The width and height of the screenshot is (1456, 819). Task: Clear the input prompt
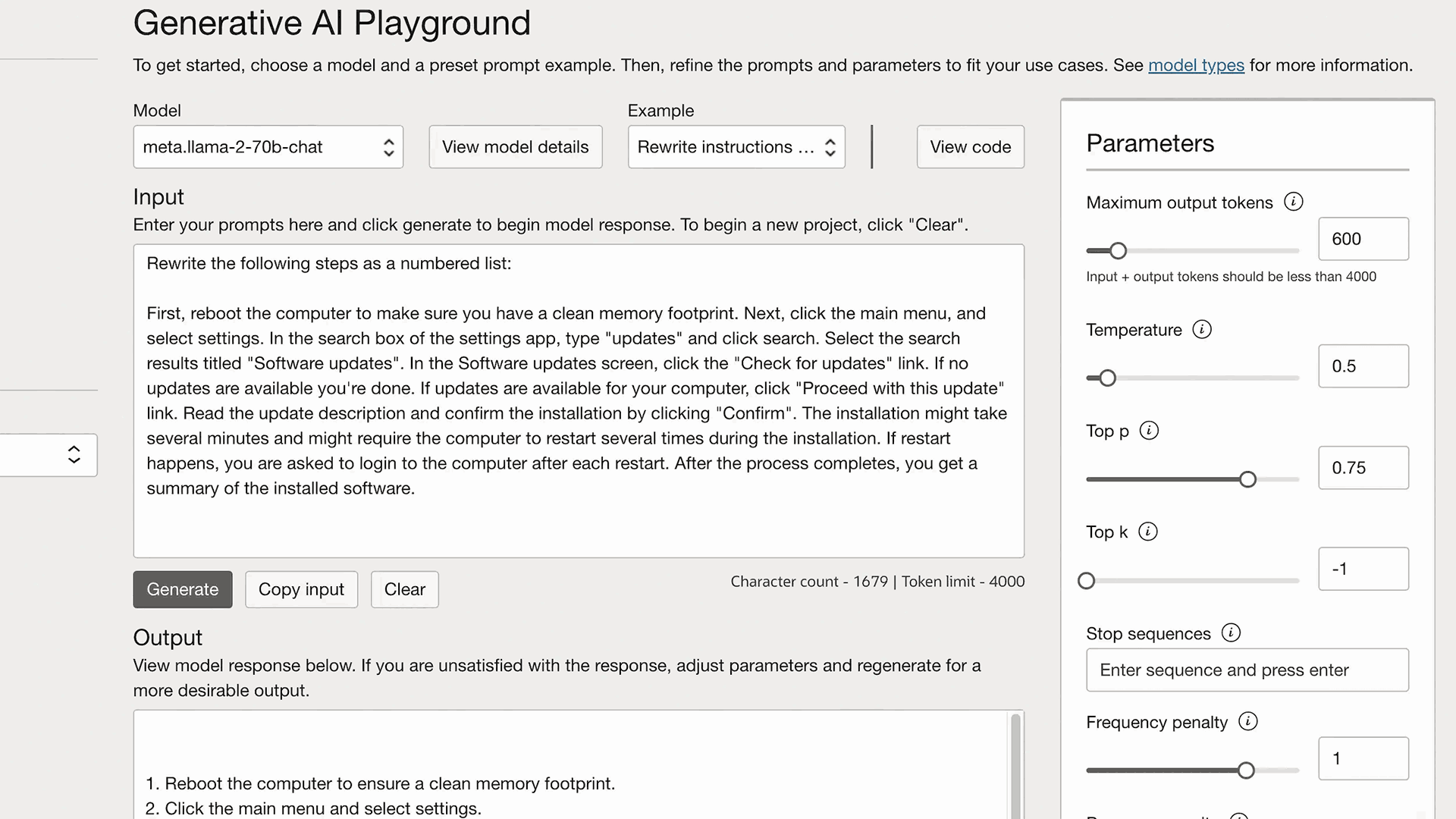point(404,589)
